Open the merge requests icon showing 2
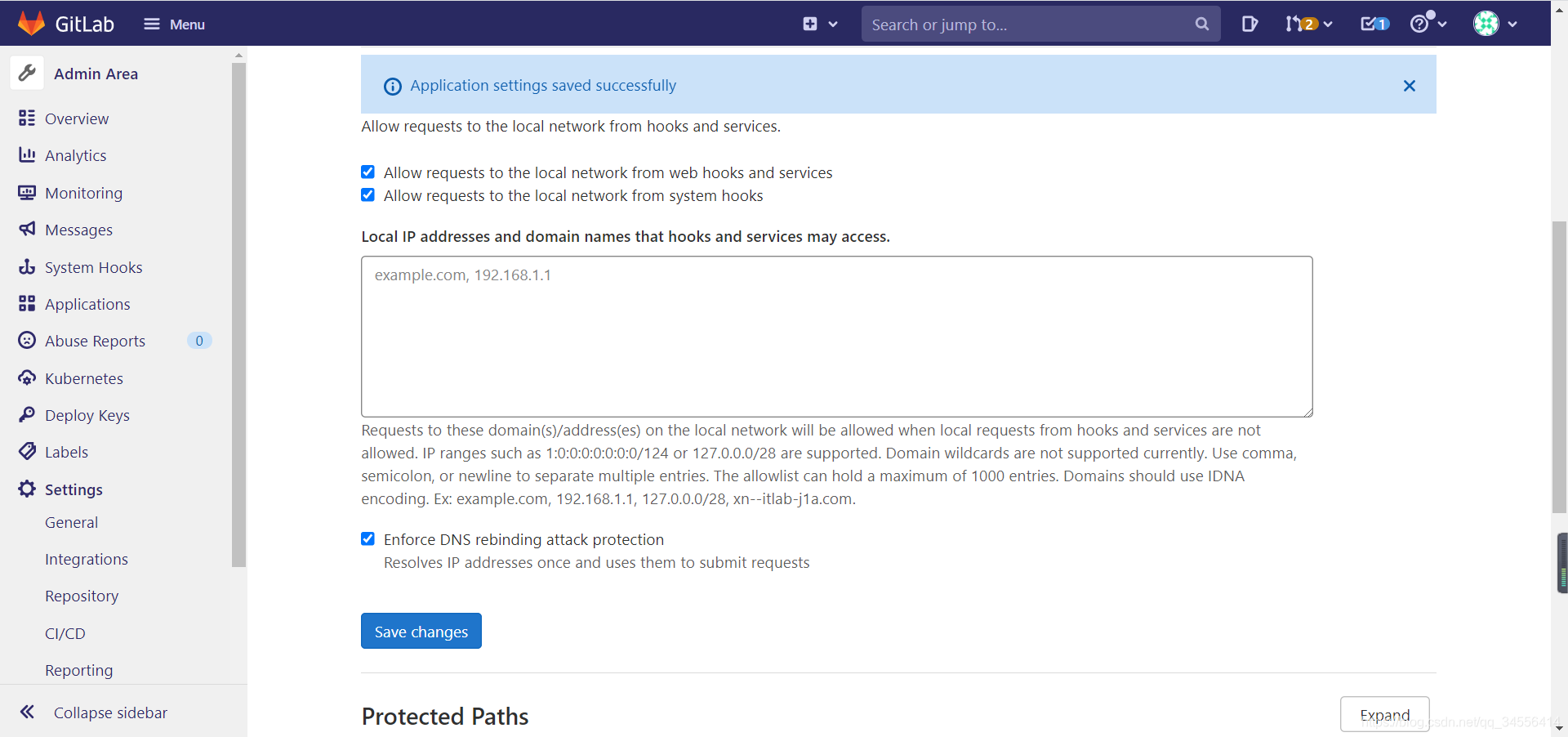This screenshot has height=737, width=1568. click(1303, 24)
